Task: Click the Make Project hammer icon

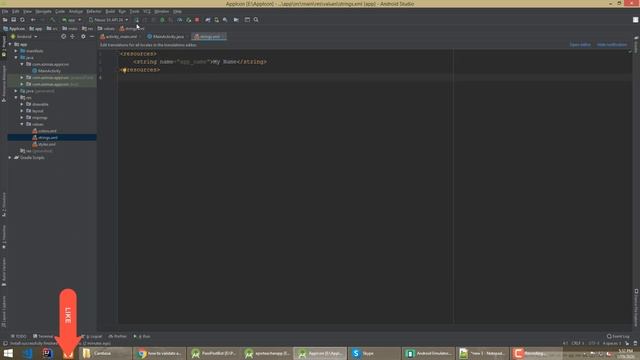Action: pyautogui.click(x=52, y=20)
